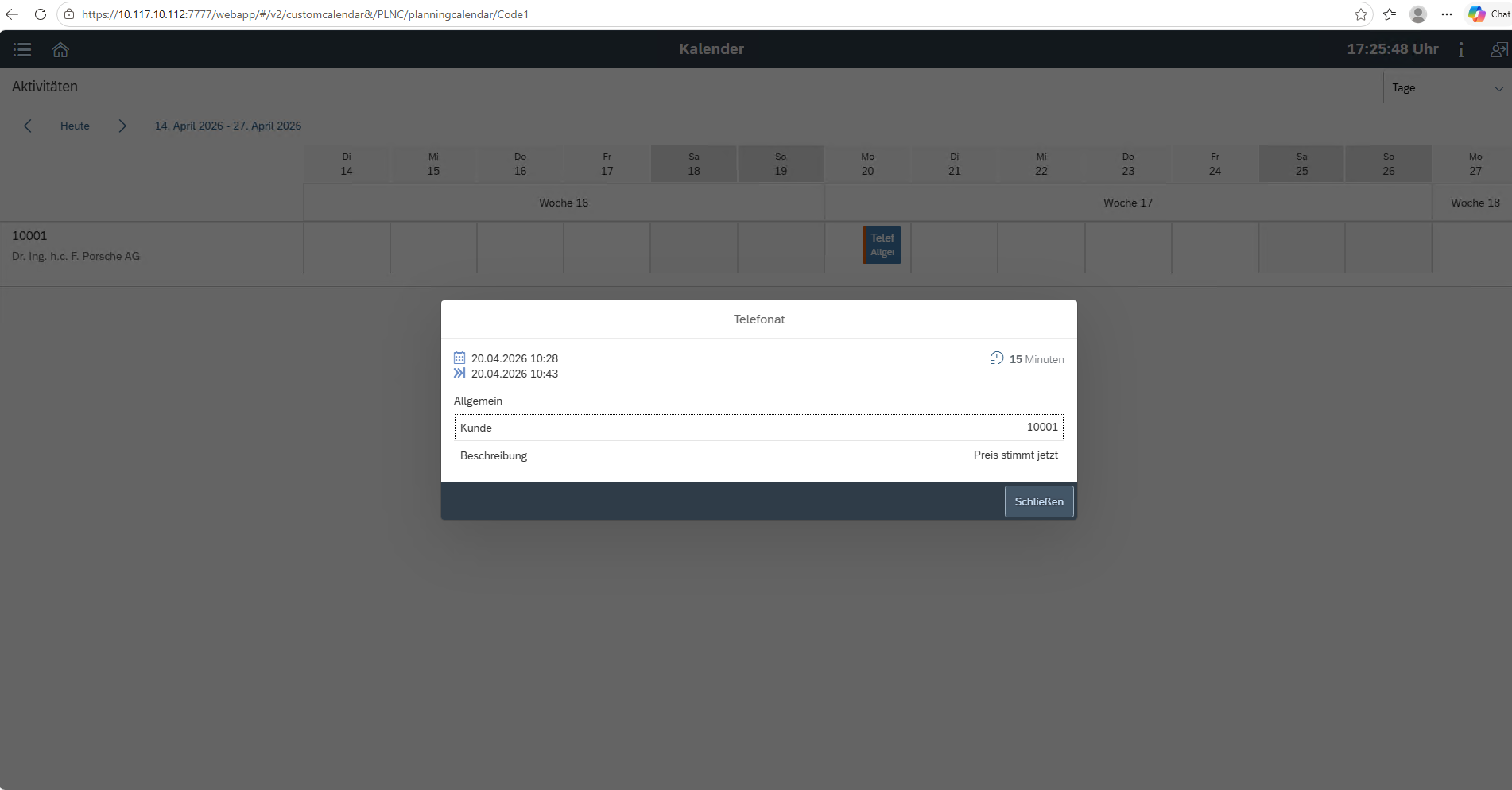Select day header Do 23
The height and width of the screenshot is (790, 1512).
(x=1128, y=164)
